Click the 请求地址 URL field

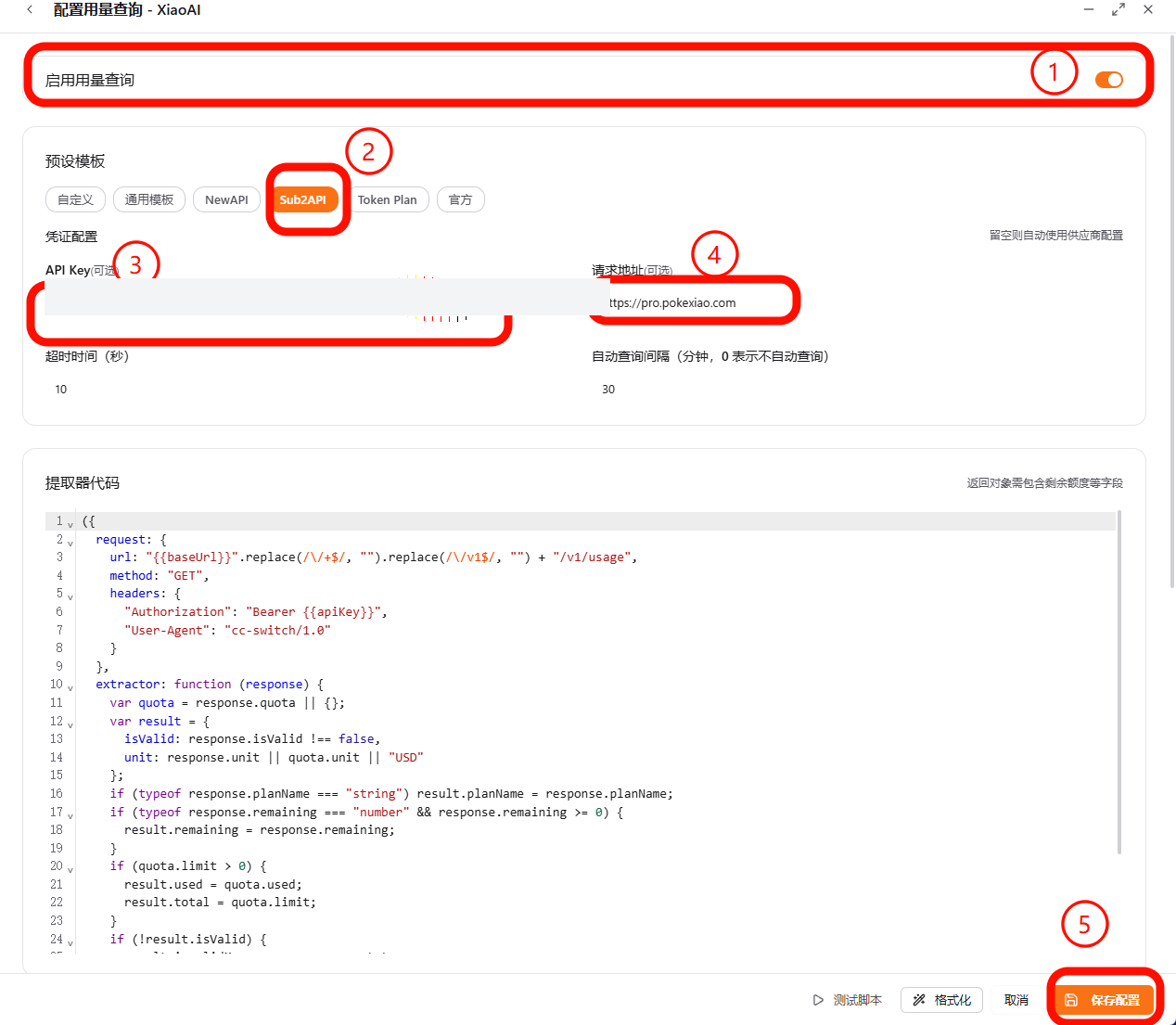pos(858,302)
